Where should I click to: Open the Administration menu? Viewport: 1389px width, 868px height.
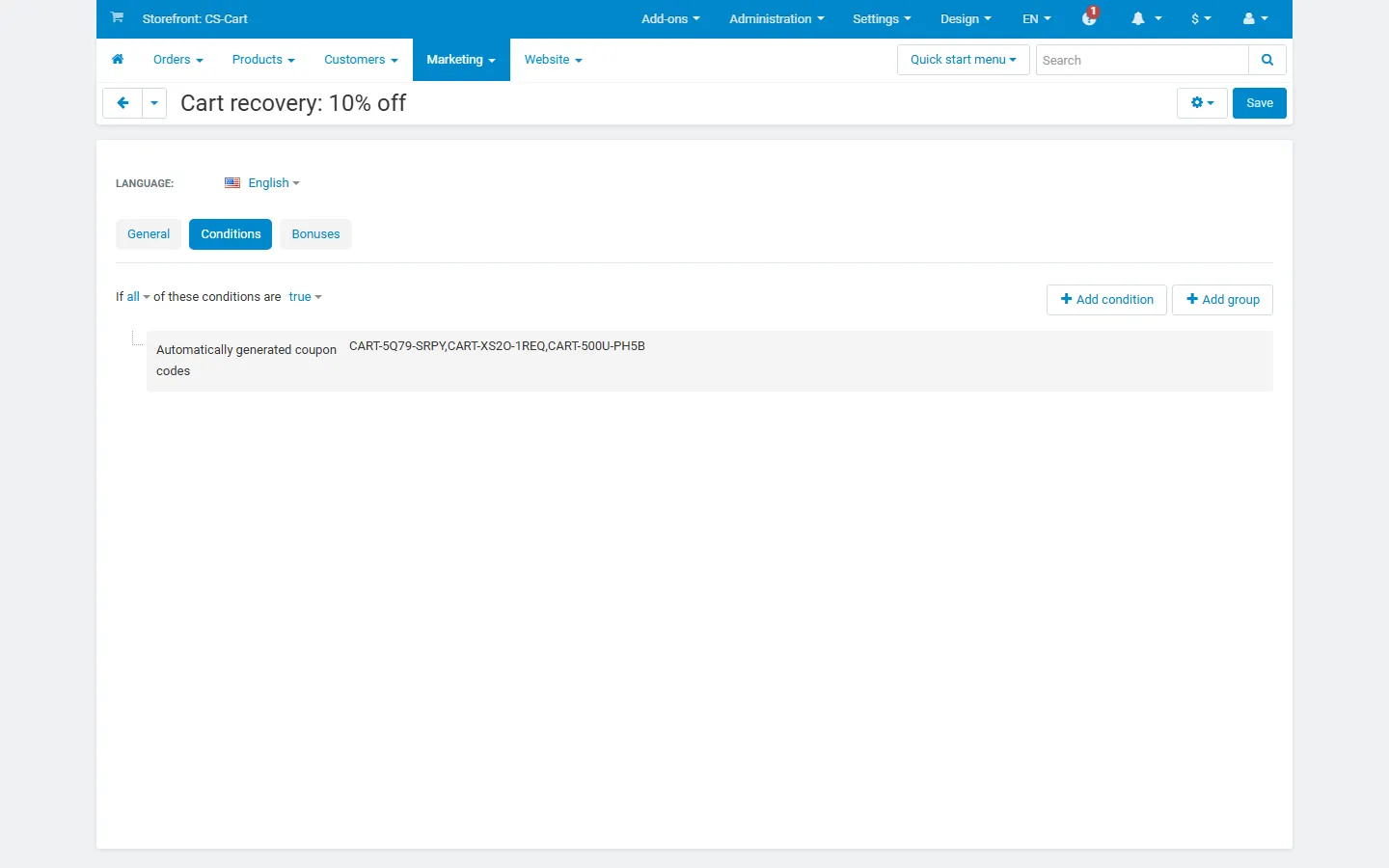(x=776, y=18)
